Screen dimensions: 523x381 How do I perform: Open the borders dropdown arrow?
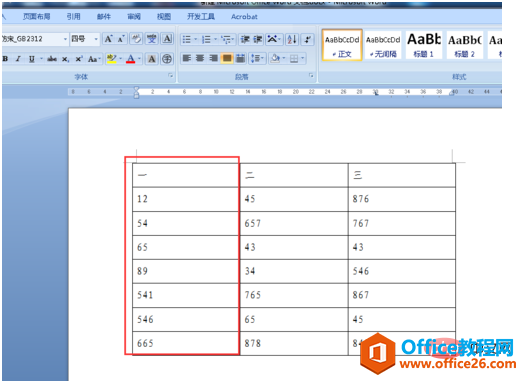click(303, 59)
